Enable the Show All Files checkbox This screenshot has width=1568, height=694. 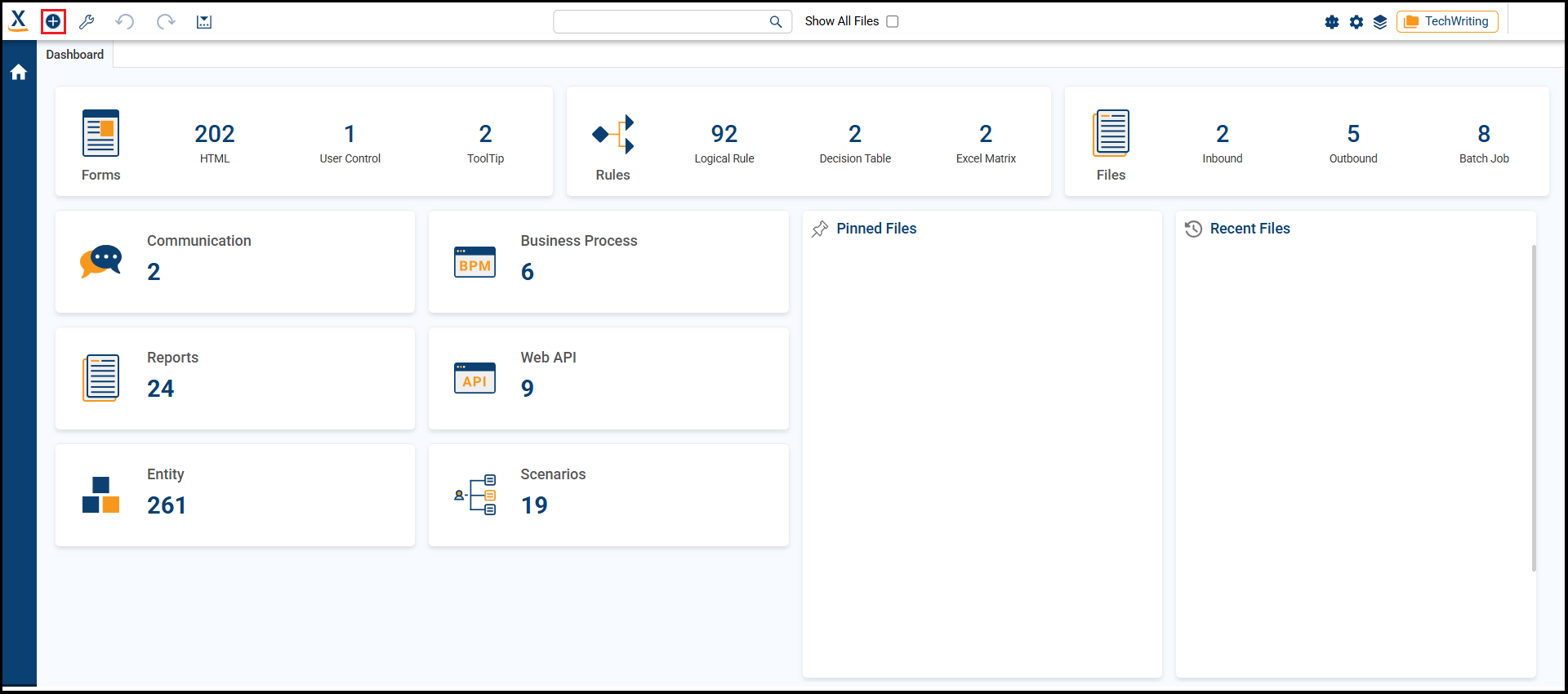coord(893,22)
